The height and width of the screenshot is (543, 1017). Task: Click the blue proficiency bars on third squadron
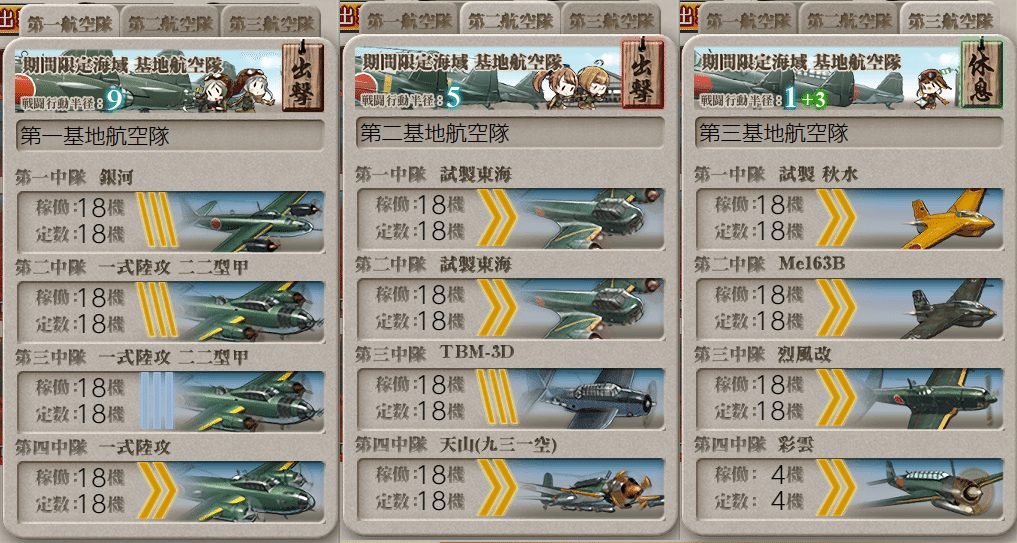coord(157,401)
